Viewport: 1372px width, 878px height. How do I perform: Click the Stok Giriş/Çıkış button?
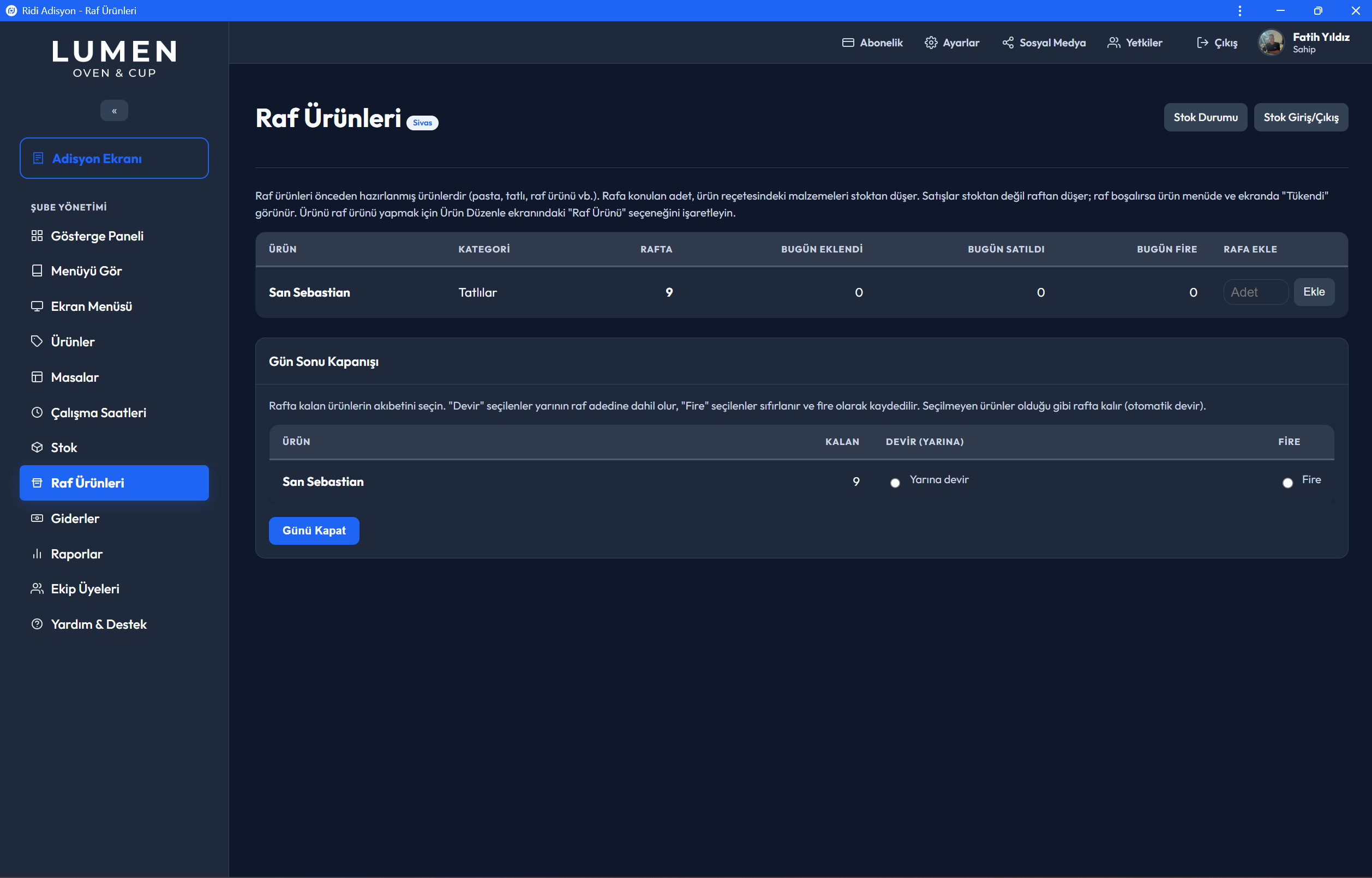[1301, 117]
